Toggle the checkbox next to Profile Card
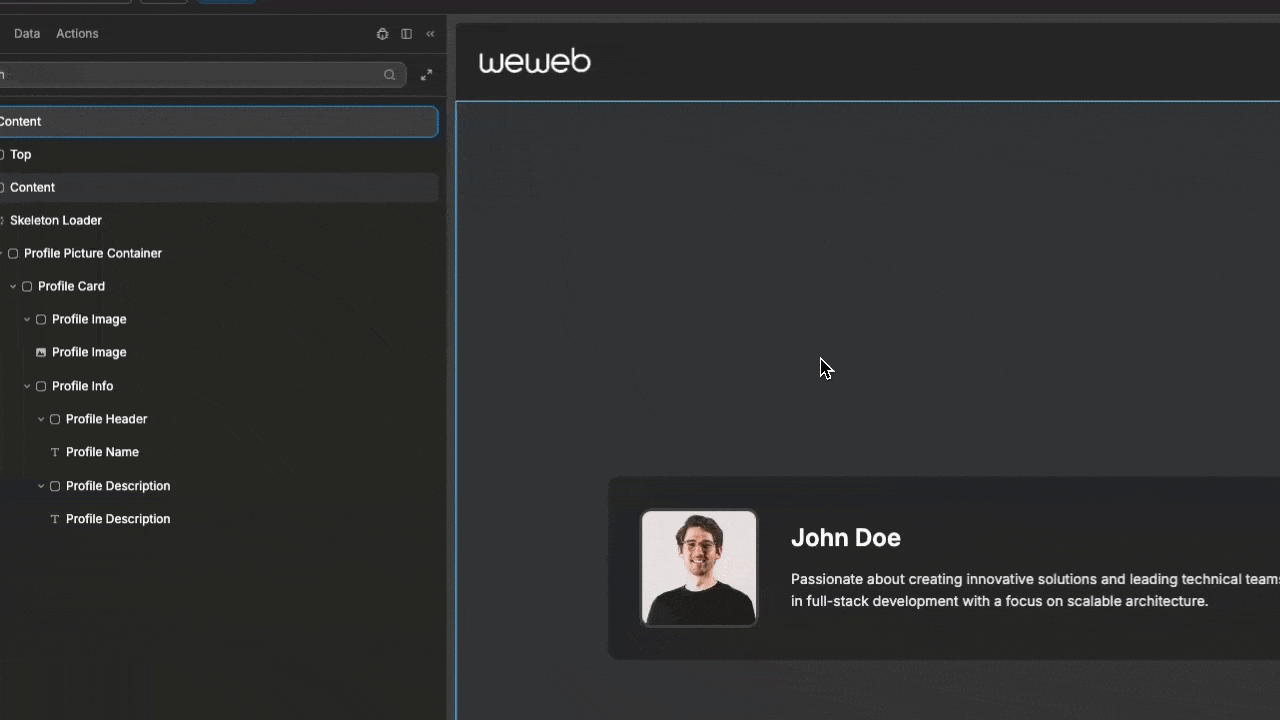The width and height of the screenshot is (1280, 720). coord(27,286)
